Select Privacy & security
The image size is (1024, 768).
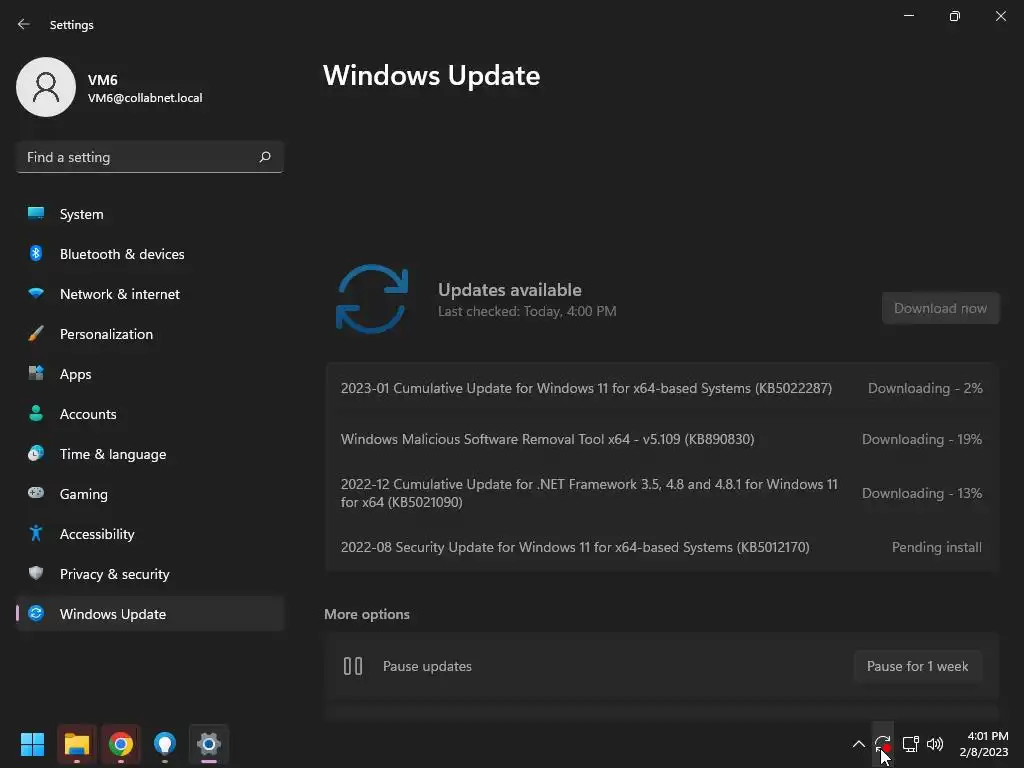pos(150,574)
